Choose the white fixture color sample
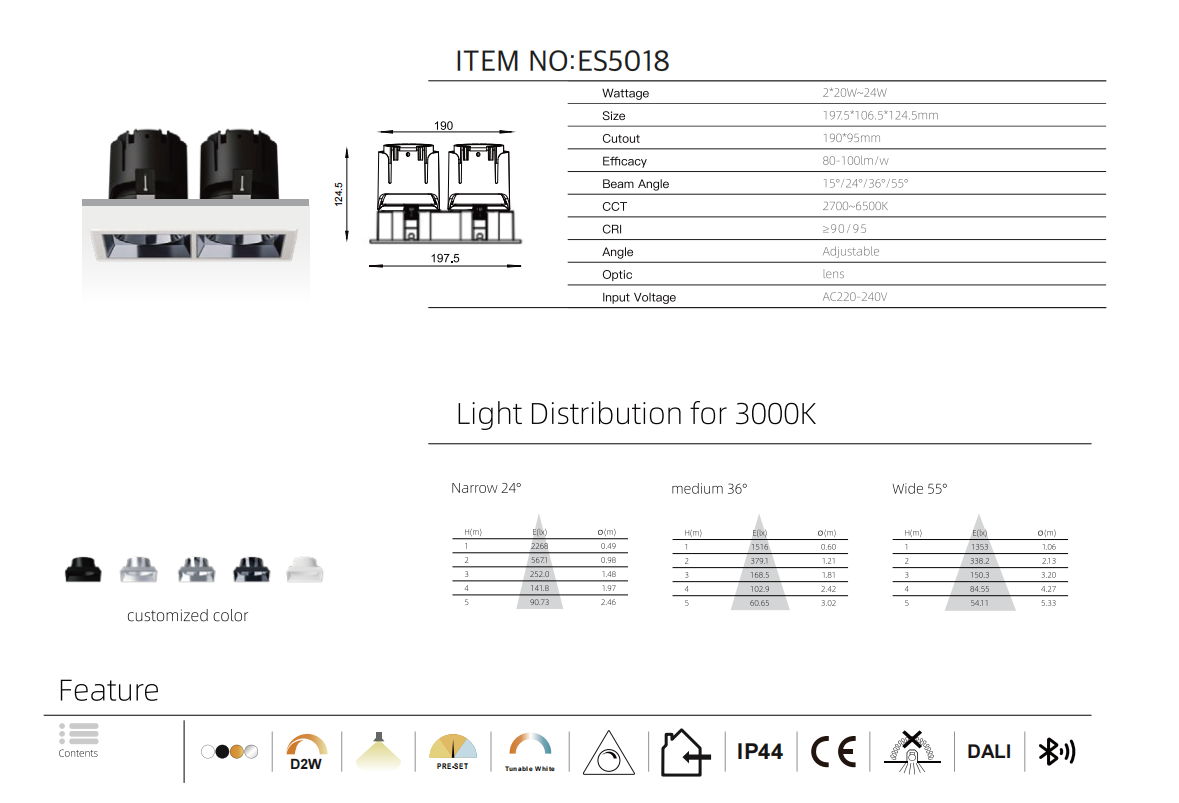Screen dimensions: 1179x803 [x=305, y=570]
